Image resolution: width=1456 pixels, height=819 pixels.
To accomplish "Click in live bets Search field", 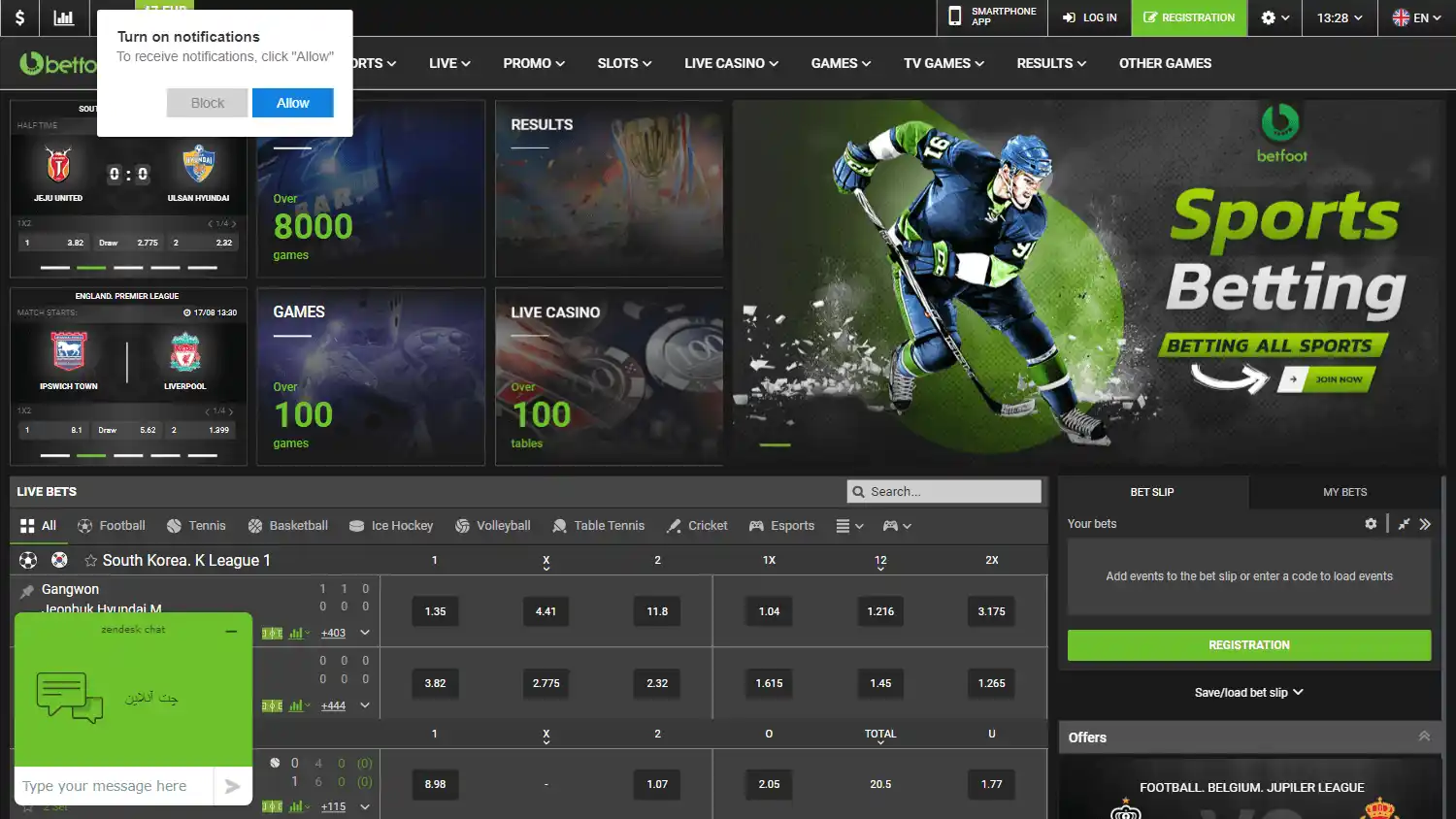I will click(x=943, y=492).
